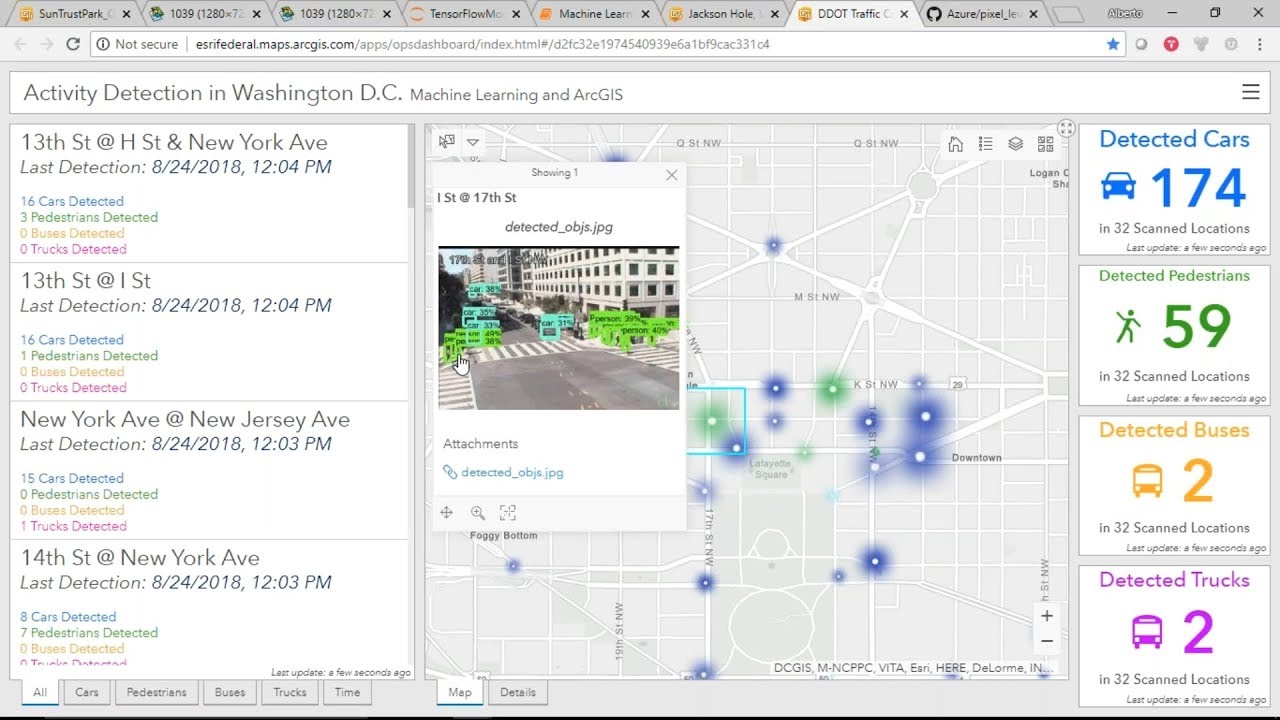This screenshot has height=720, width=1280.
Task: Click the browser reload button
Action: [x=72, y=44]
